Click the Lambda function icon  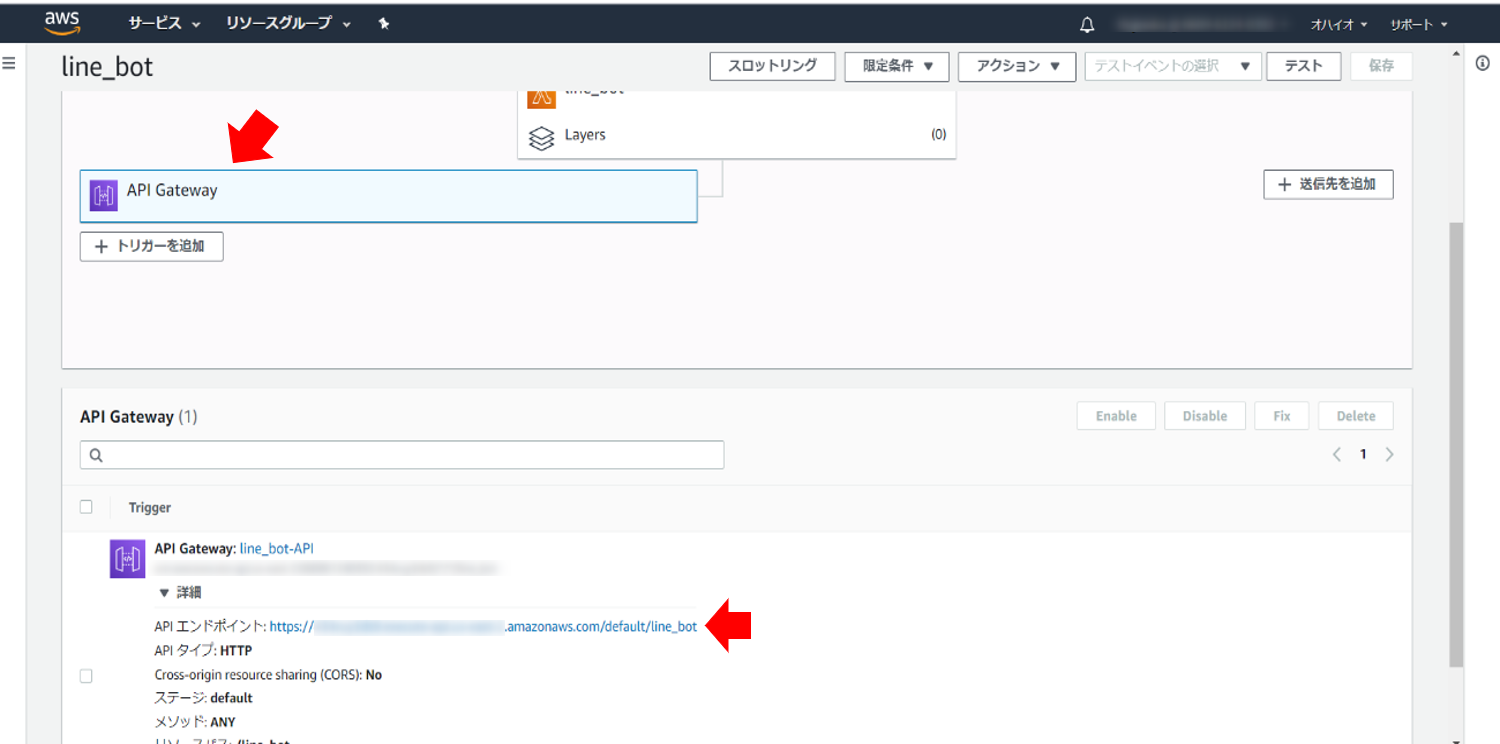click(x=541, y=98)
